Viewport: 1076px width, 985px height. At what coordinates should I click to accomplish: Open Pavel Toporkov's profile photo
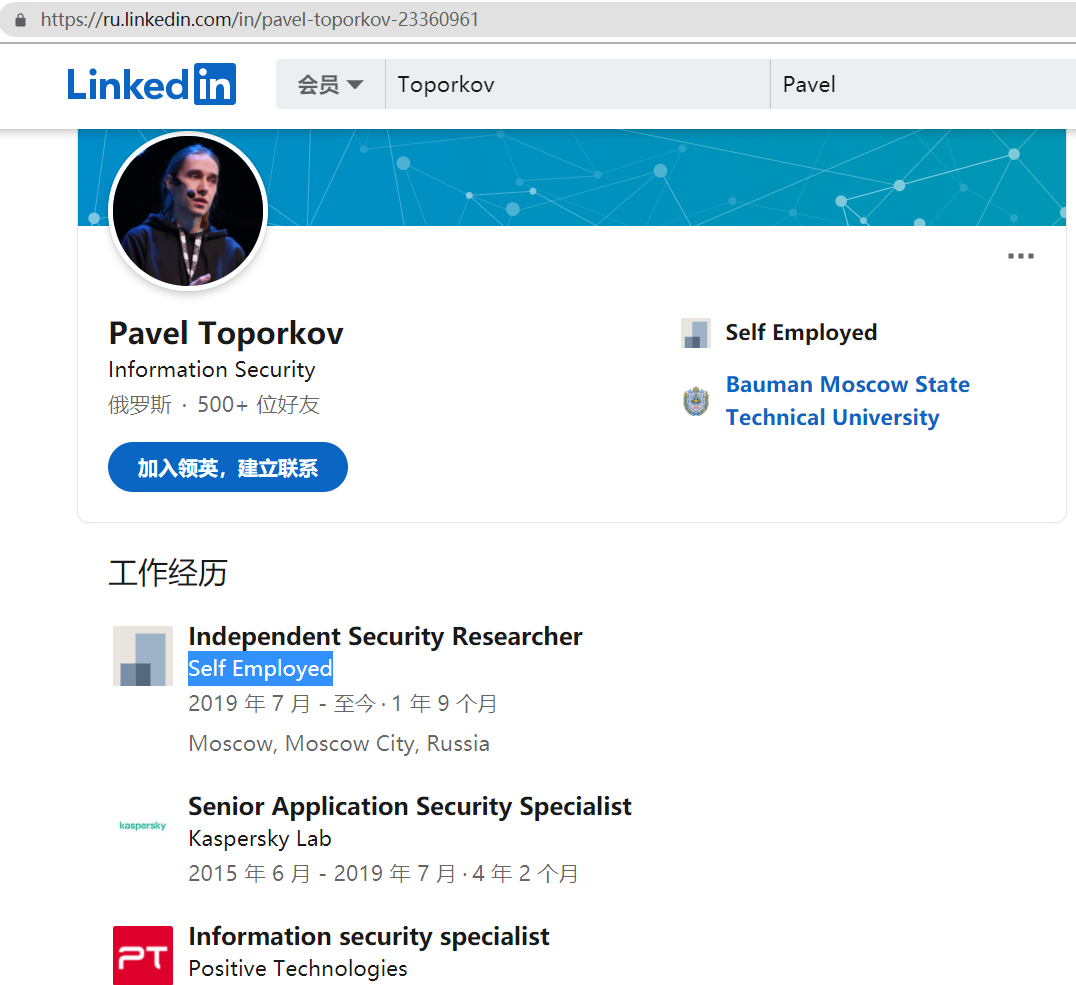(188, 211)
